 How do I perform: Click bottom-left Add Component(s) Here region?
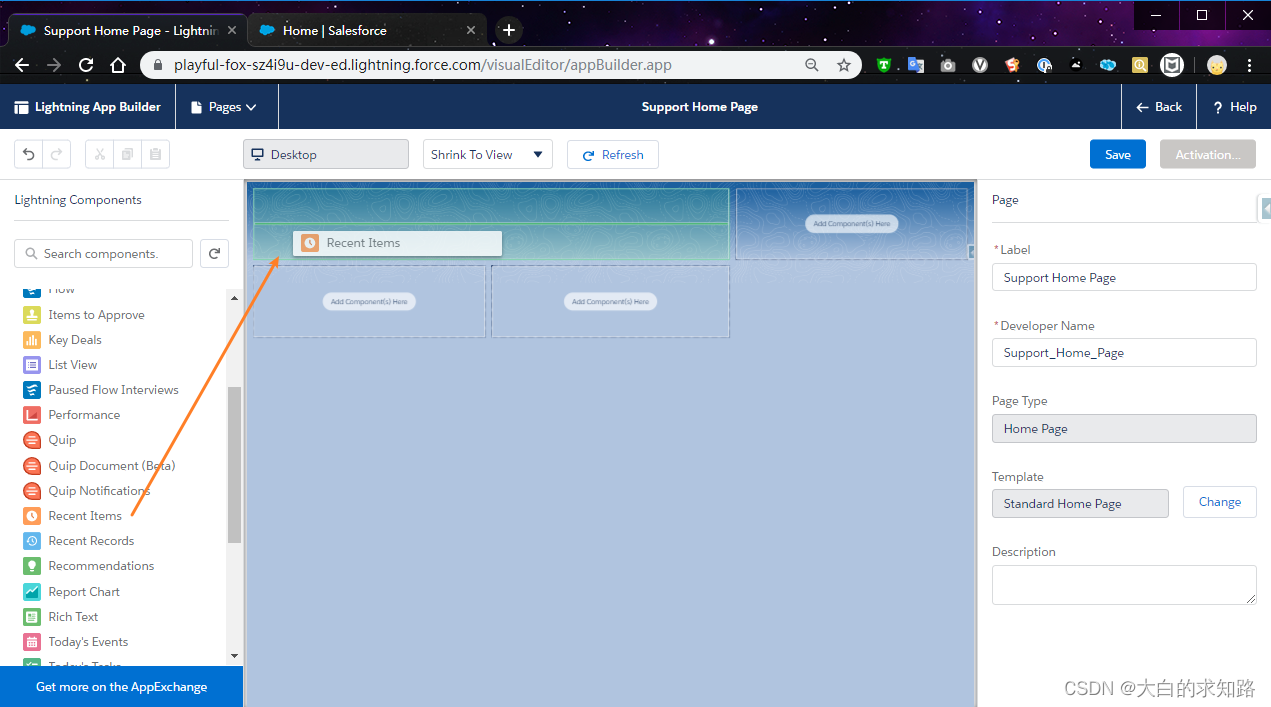tap(369, 301)
